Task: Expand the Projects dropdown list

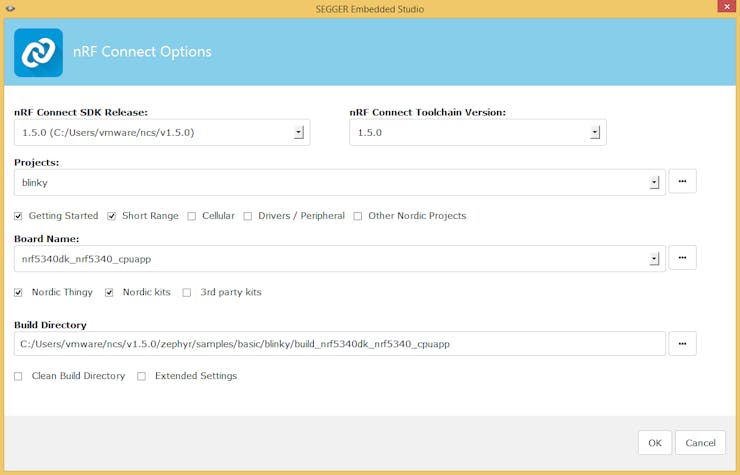Action: point(654,183)
